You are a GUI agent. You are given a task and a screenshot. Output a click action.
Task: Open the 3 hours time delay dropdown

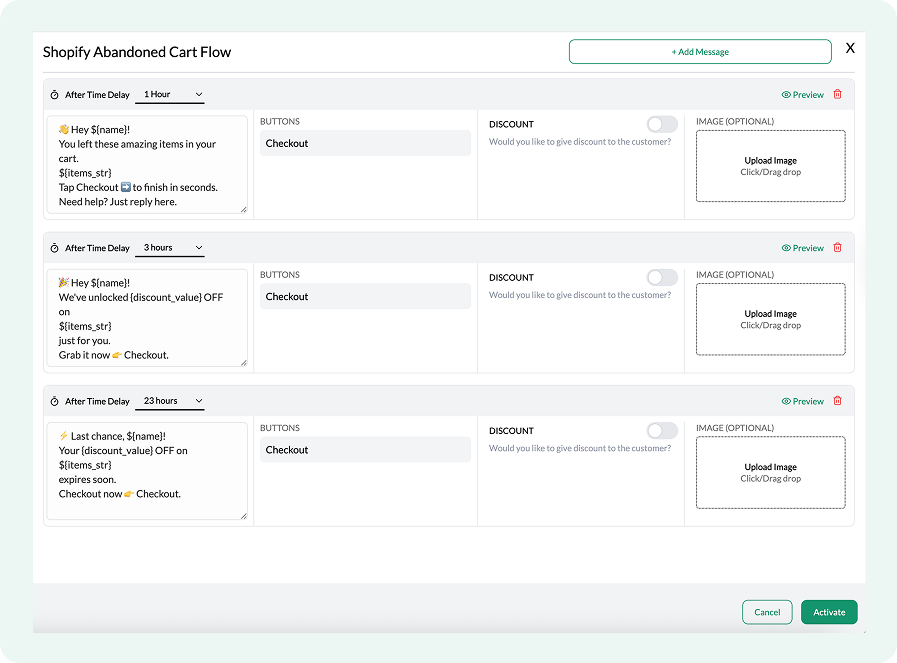coord(170,248)
